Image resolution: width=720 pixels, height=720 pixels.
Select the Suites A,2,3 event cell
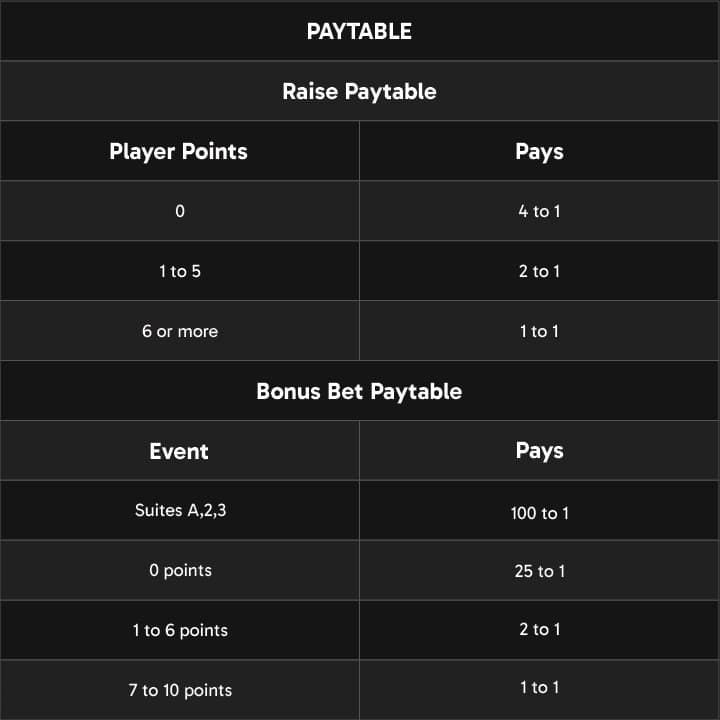(x=179, y=510)
